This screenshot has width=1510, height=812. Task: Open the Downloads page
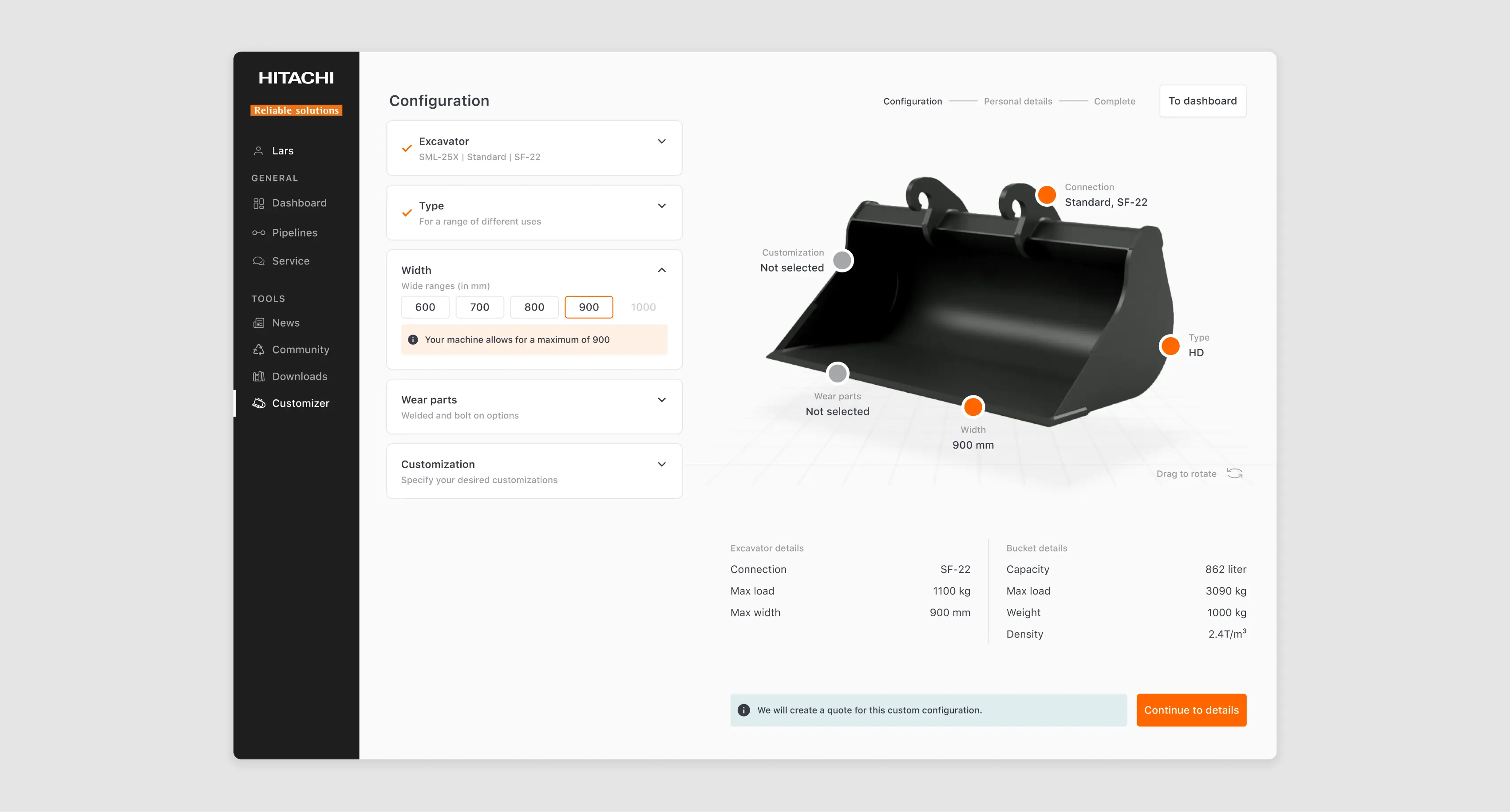[x=300, y=376]
